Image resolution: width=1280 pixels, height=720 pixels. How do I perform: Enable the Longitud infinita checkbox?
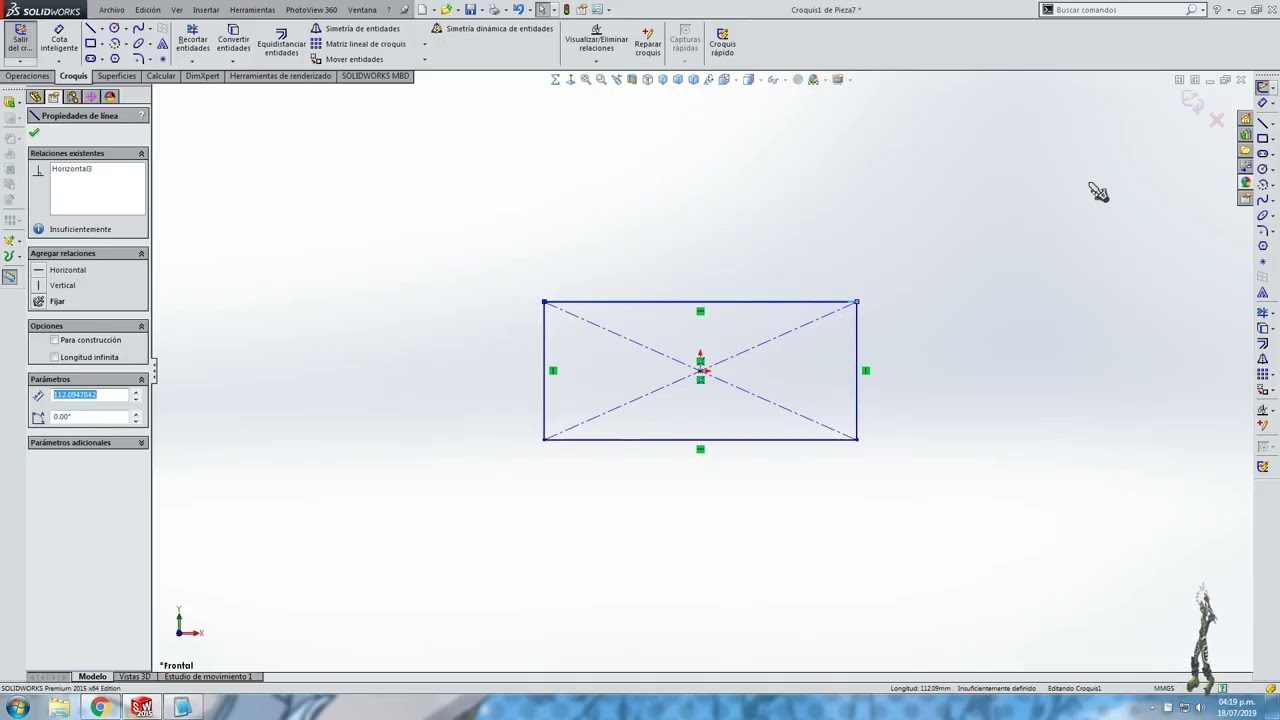[x=54, y=357]
